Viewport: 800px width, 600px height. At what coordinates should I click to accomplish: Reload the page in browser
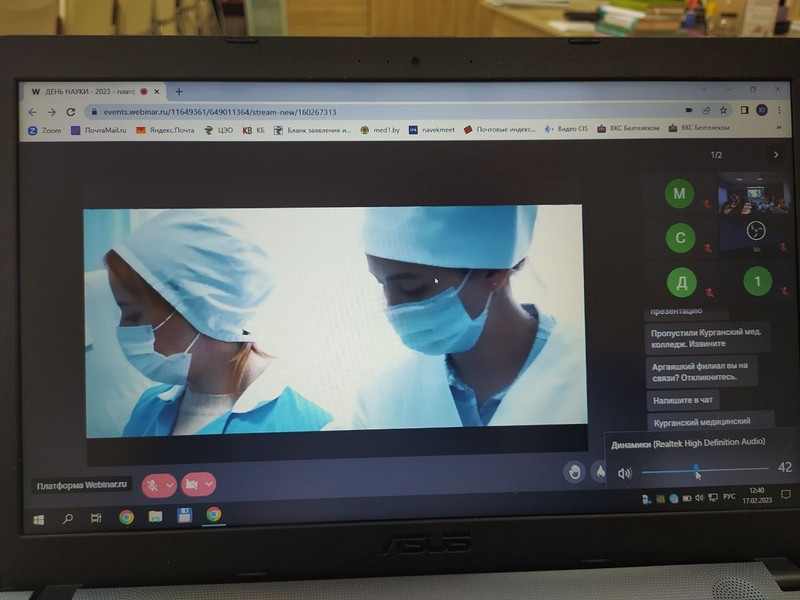(70, 112)
